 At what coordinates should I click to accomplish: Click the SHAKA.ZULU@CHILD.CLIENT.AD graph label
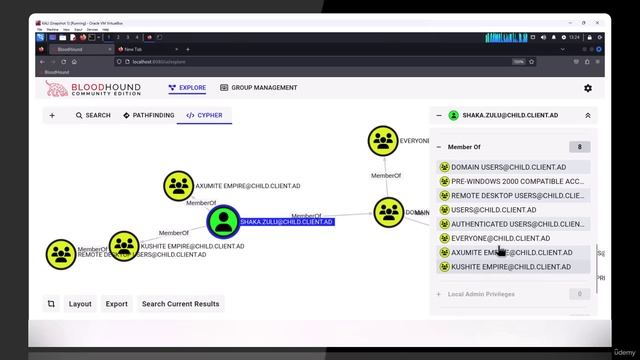click(x=287, y=222)
